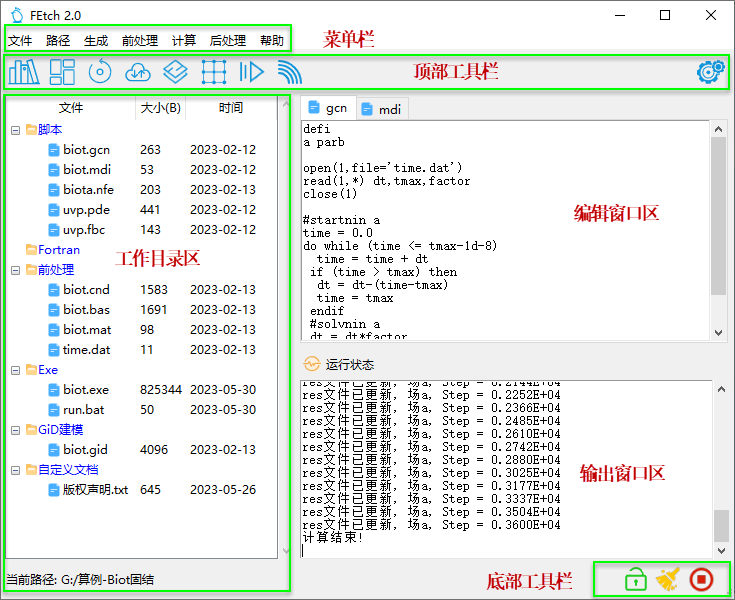Click the 计算结束! line in output
The height and width of the screenshot is (600, 735).
(333, 538)
